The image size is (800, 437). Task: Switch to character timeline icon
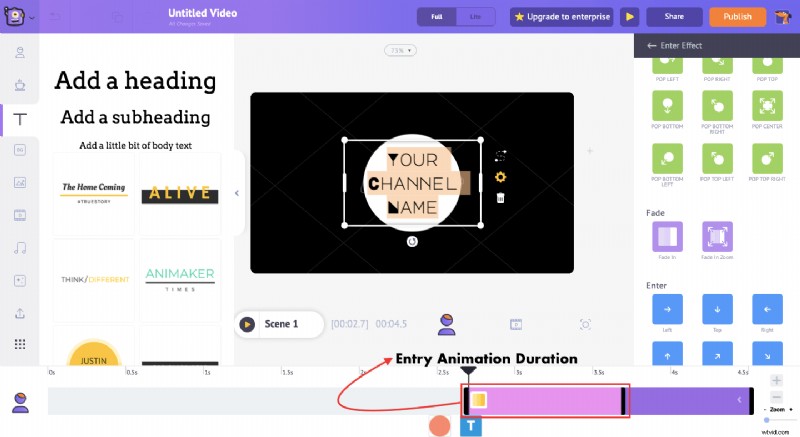446,324
